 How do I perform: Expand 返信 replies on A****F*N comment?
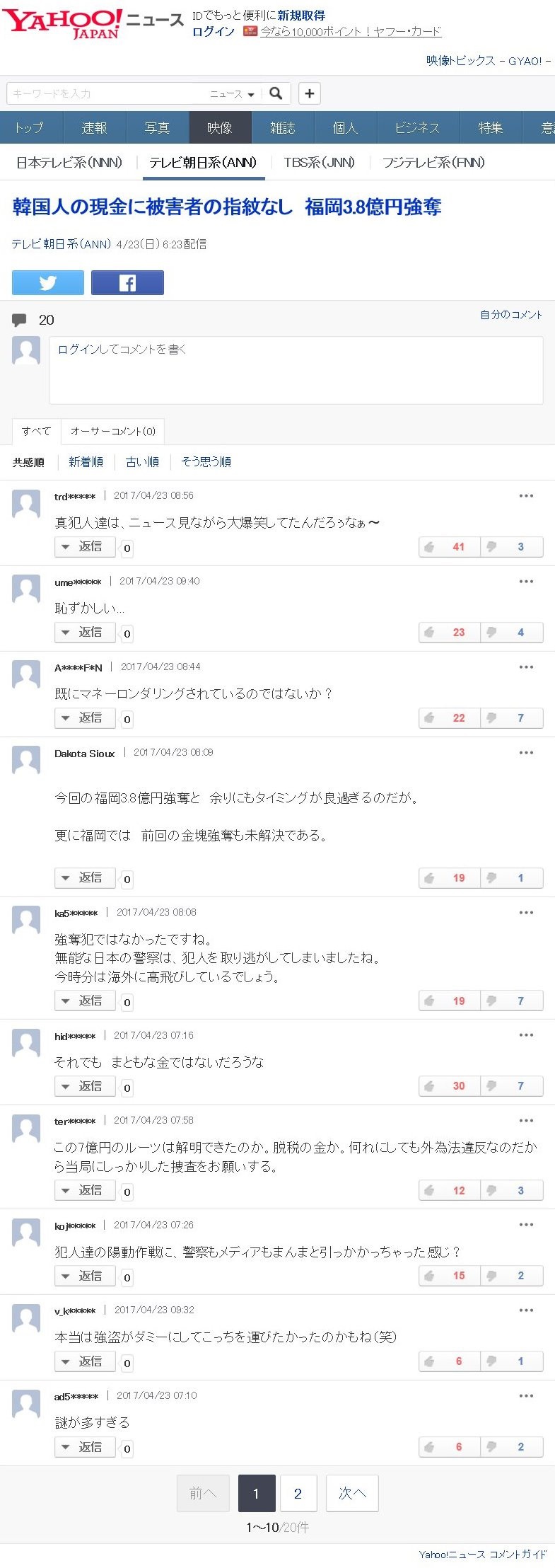tap(85, 718)
